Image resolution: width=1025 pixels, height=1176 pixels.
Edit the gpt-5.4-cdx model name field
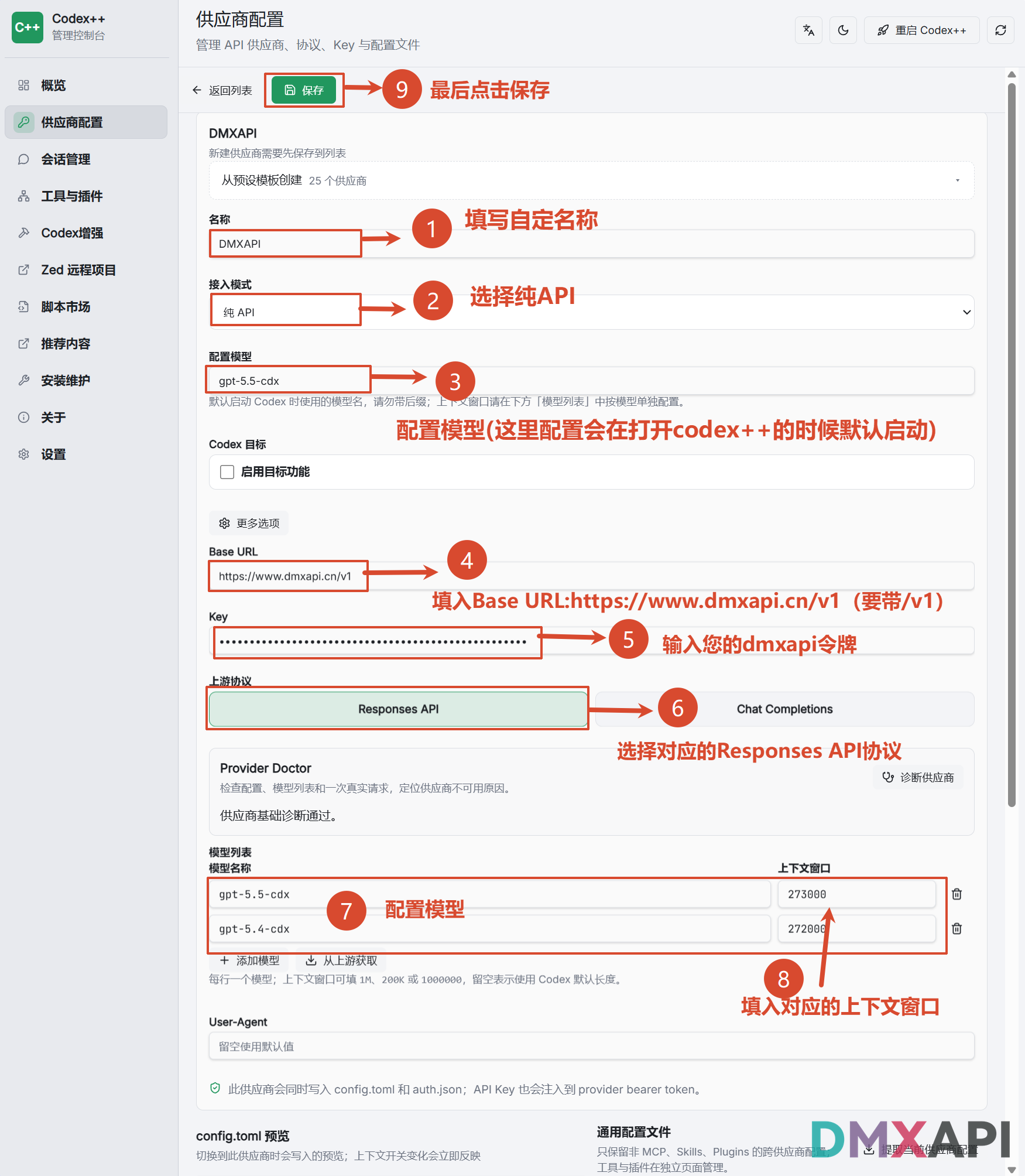489,929
